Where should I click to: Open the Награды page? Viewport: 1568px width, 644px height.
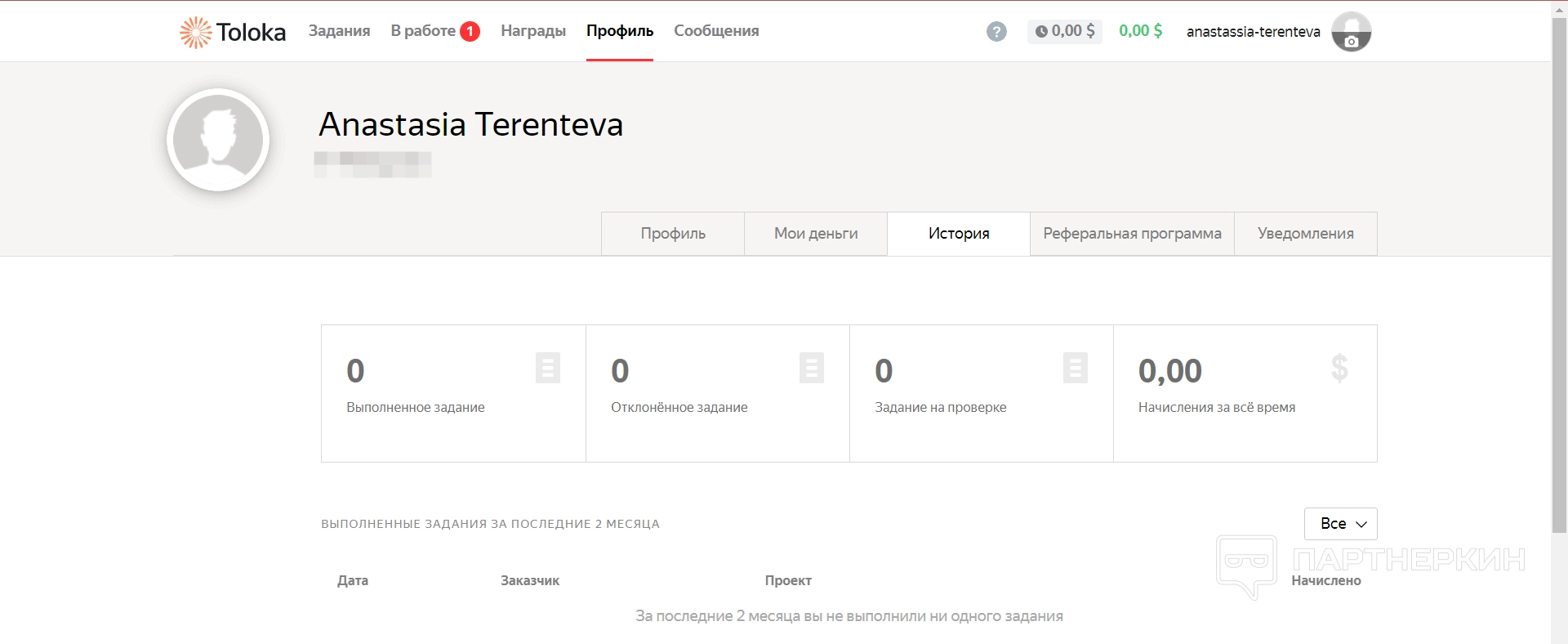[x=533, y=31]
